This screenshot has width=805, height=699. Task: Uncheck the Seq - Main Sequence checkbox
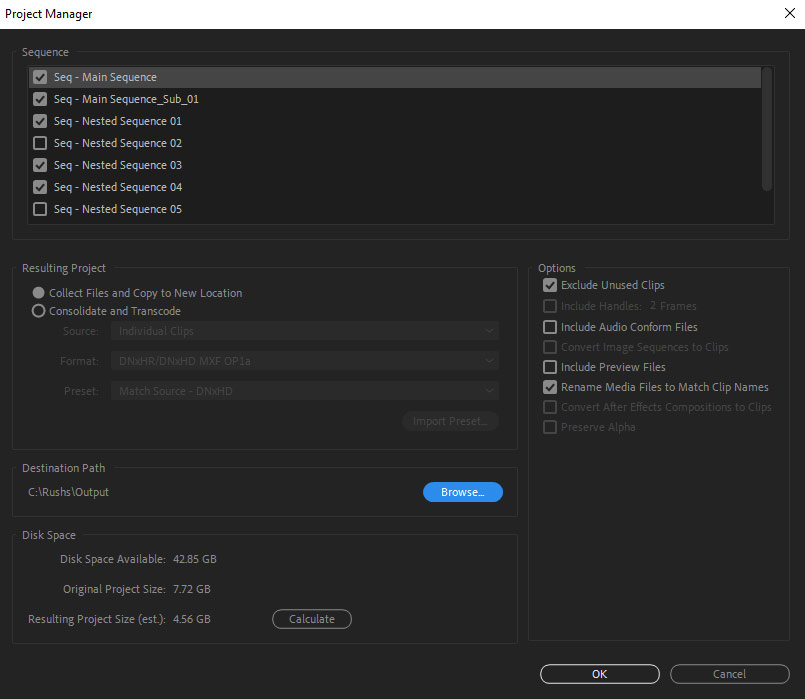(39, 76)
